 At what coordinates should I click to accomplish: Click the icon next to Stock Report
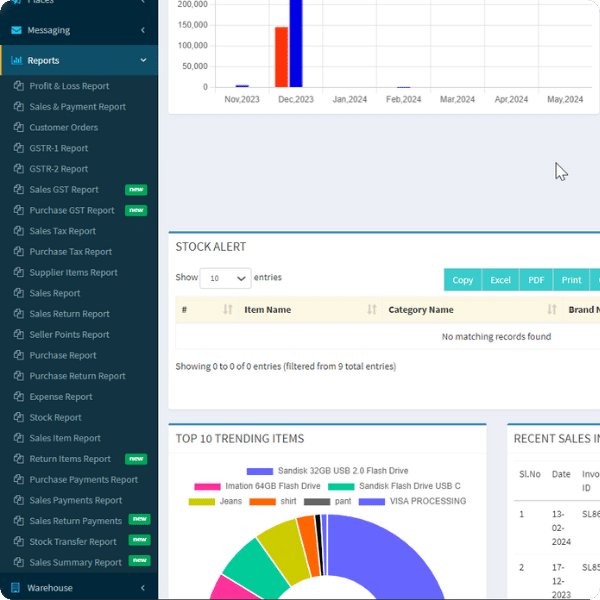point(19,418)
